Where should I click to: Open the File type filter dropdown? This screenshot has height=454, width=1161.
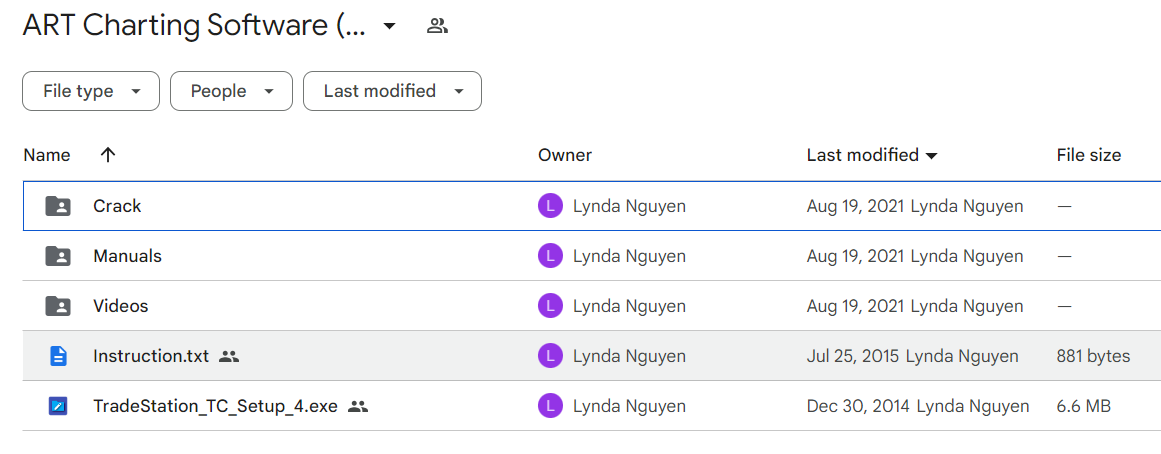pyautogui.click(x=91, y=91)
